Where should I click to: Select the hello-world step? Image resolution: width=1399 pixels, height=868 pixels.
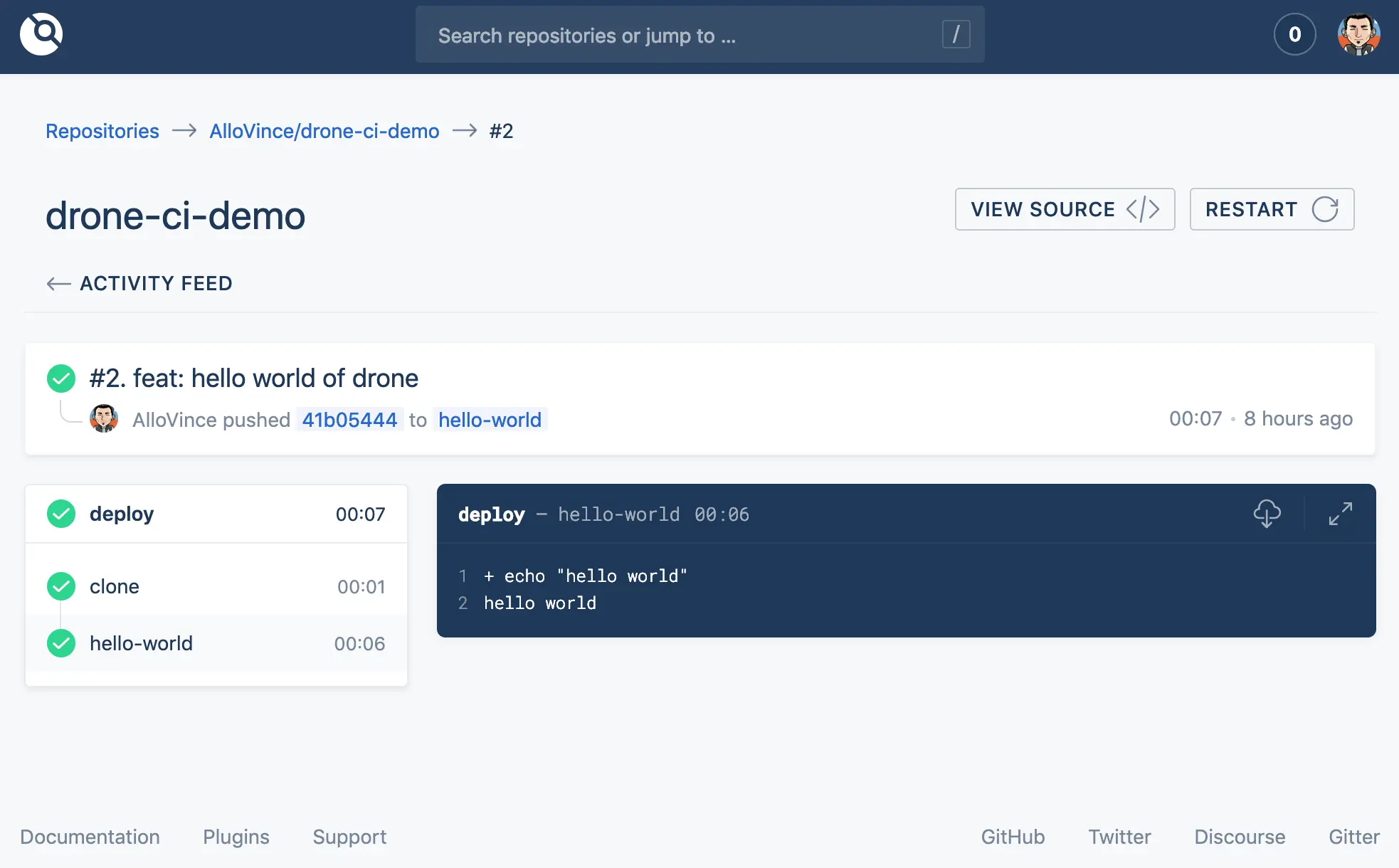coord(216,643)
